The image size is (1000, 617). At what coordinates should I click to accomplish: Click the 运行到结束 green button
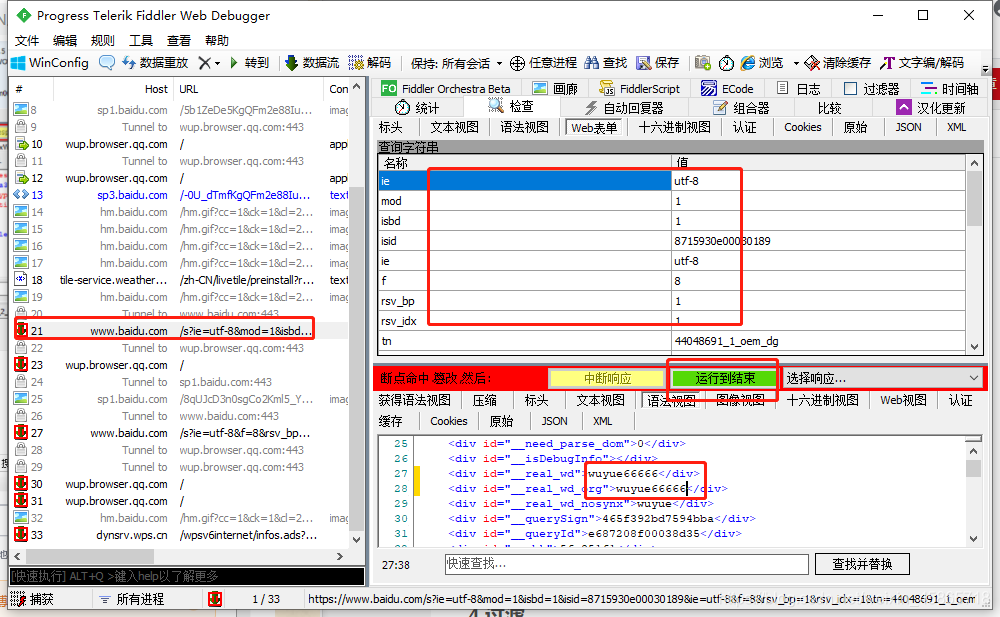724,378
